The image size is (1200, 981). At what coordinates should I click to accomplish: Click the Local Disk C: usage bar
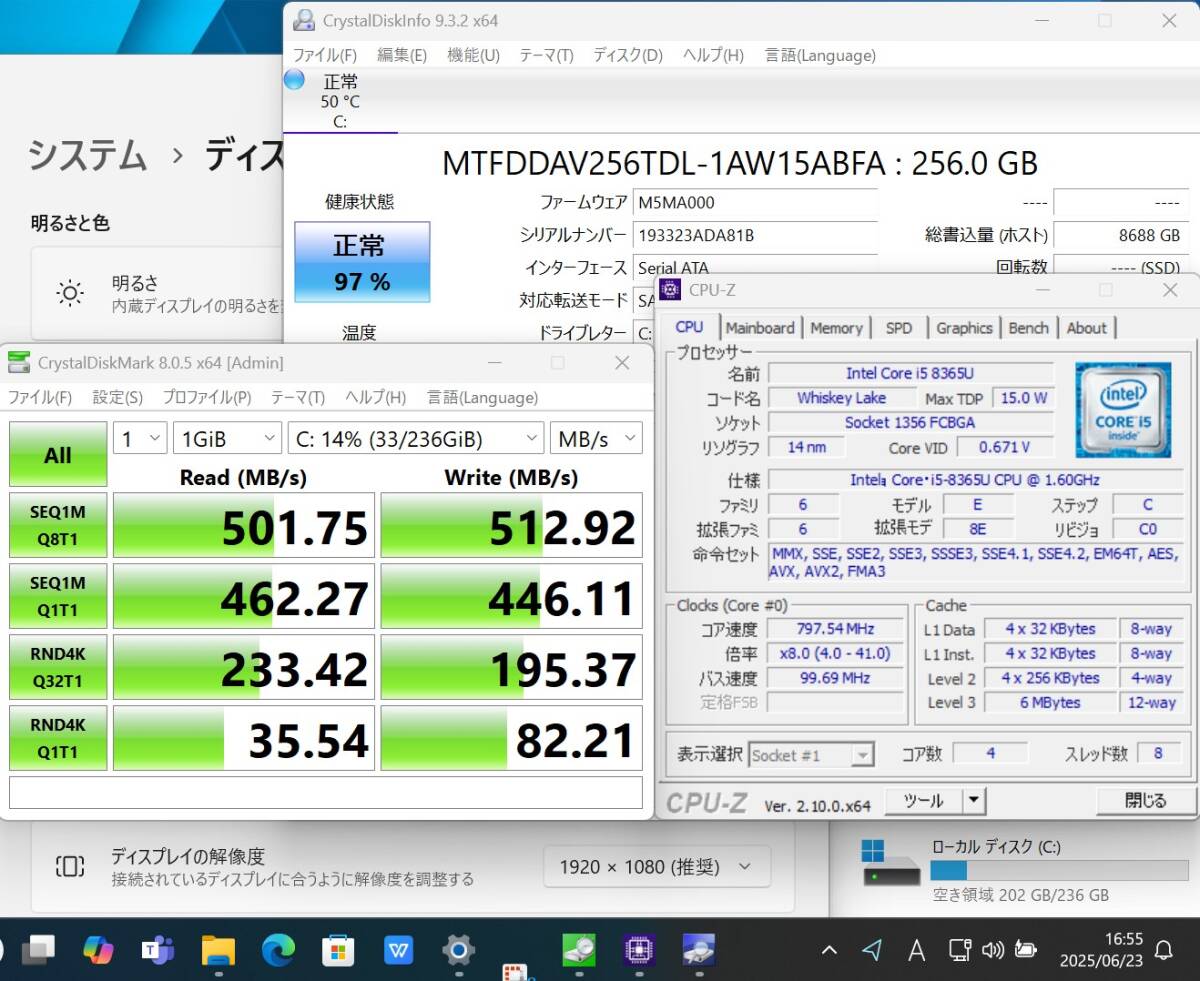coord(1059,870)
